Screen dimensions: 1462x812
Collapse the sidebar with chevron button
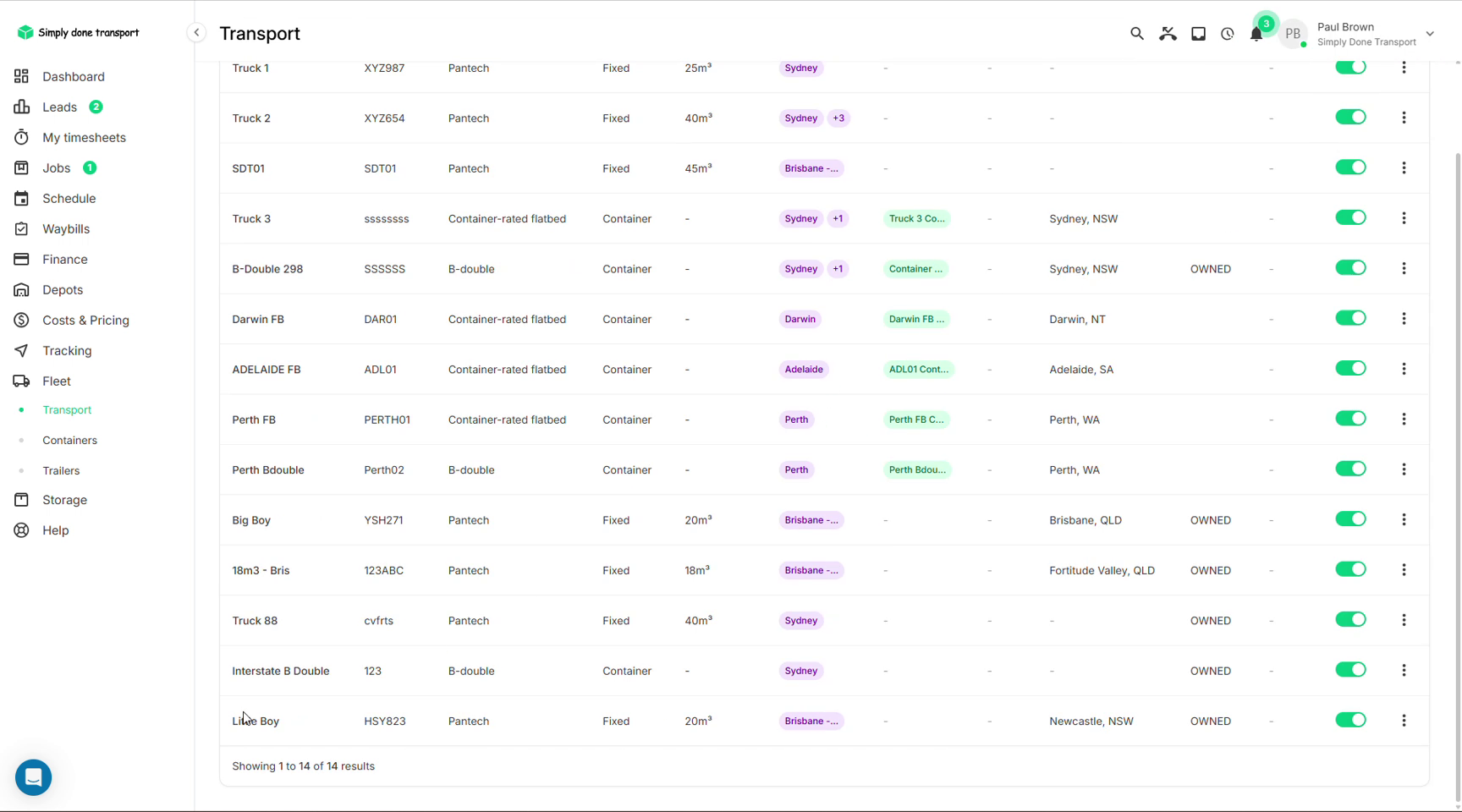click(196, 33)
